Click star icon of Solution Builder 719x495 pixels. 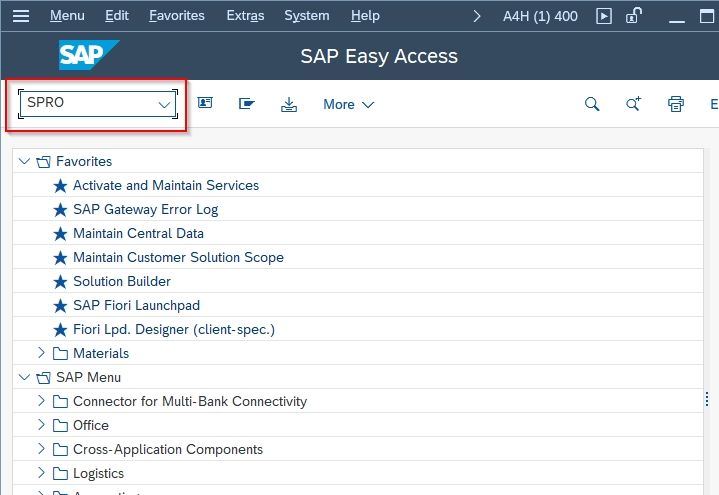(x=60, y=282)
